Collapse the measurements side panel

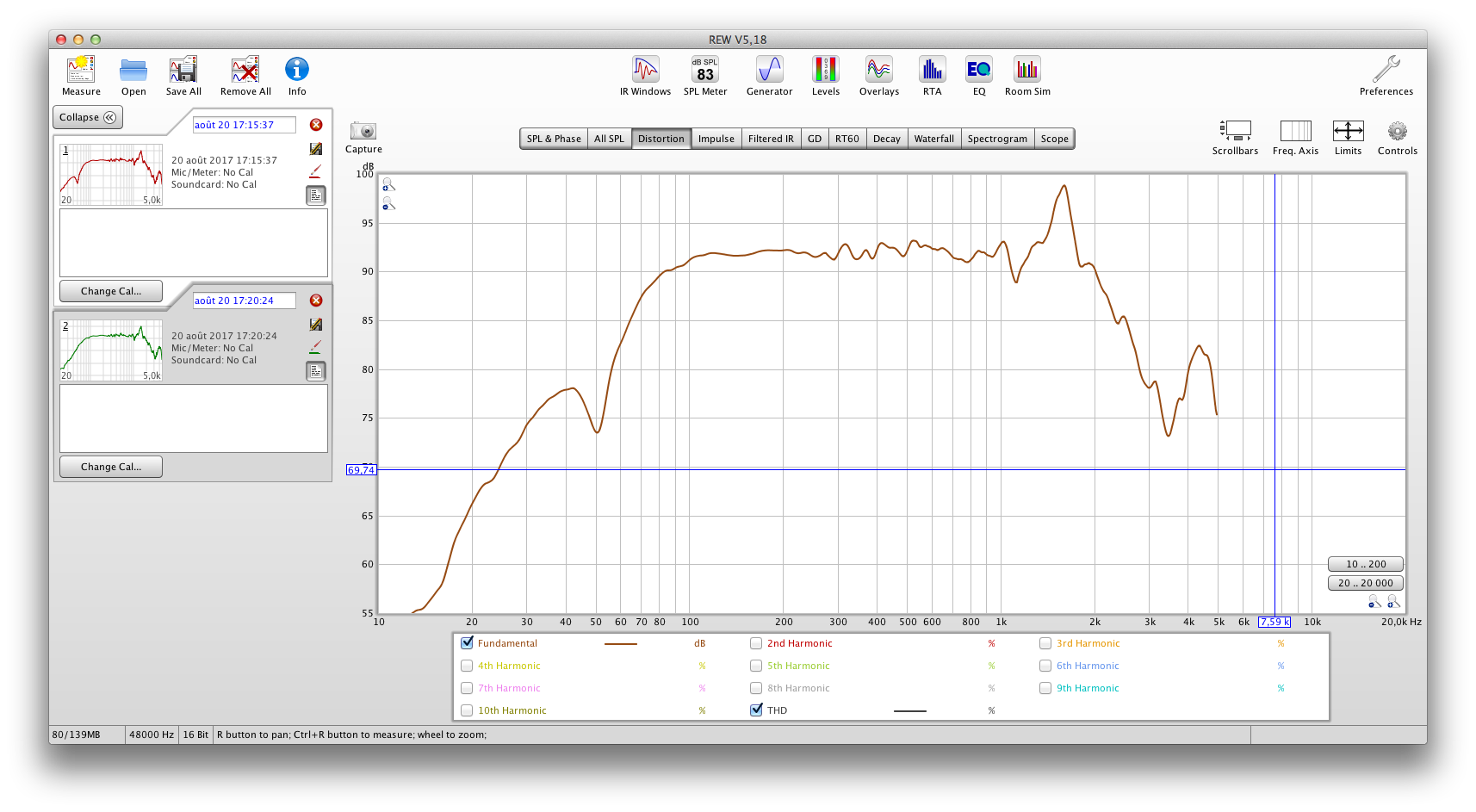click(x=88, y=117)
